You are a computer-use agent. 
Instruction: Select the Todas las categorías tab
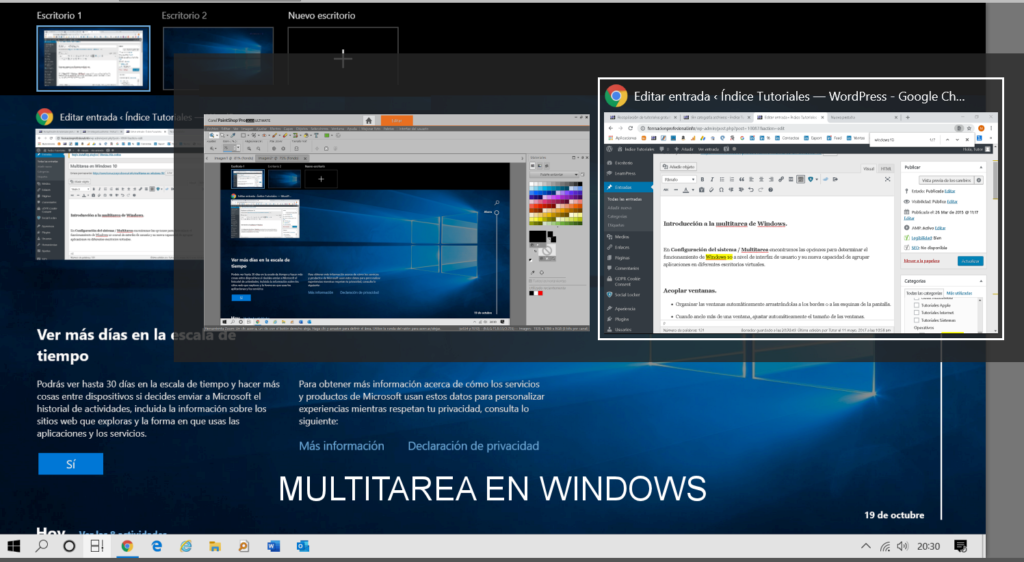[x=924, y=293]
